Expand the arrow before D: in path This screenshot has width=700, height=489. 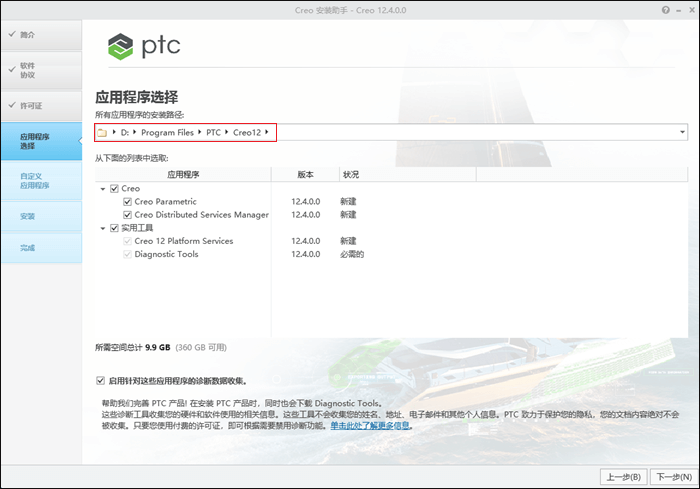pos(114,132)
